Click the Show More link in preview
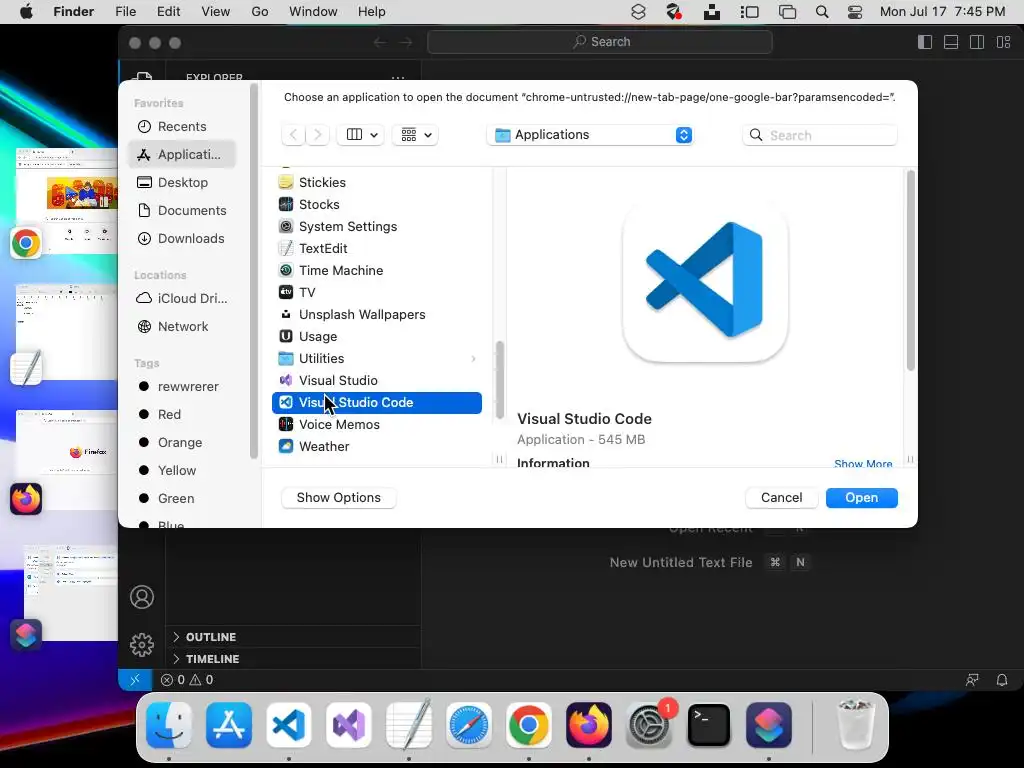 click(863, 463)
